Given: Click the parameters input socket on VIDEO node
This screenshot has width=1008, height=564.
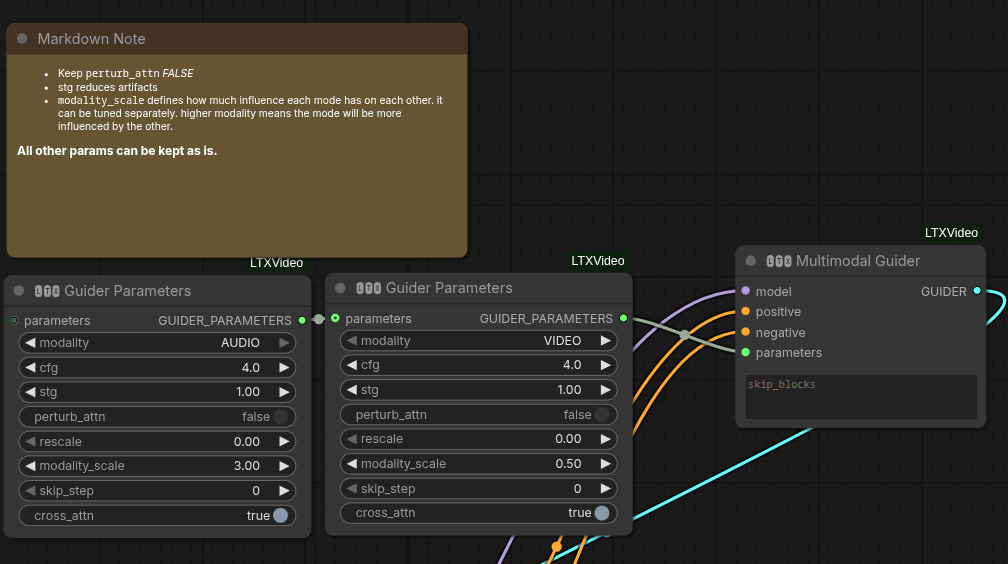Looking at the screenshot, I should (335, 318).
